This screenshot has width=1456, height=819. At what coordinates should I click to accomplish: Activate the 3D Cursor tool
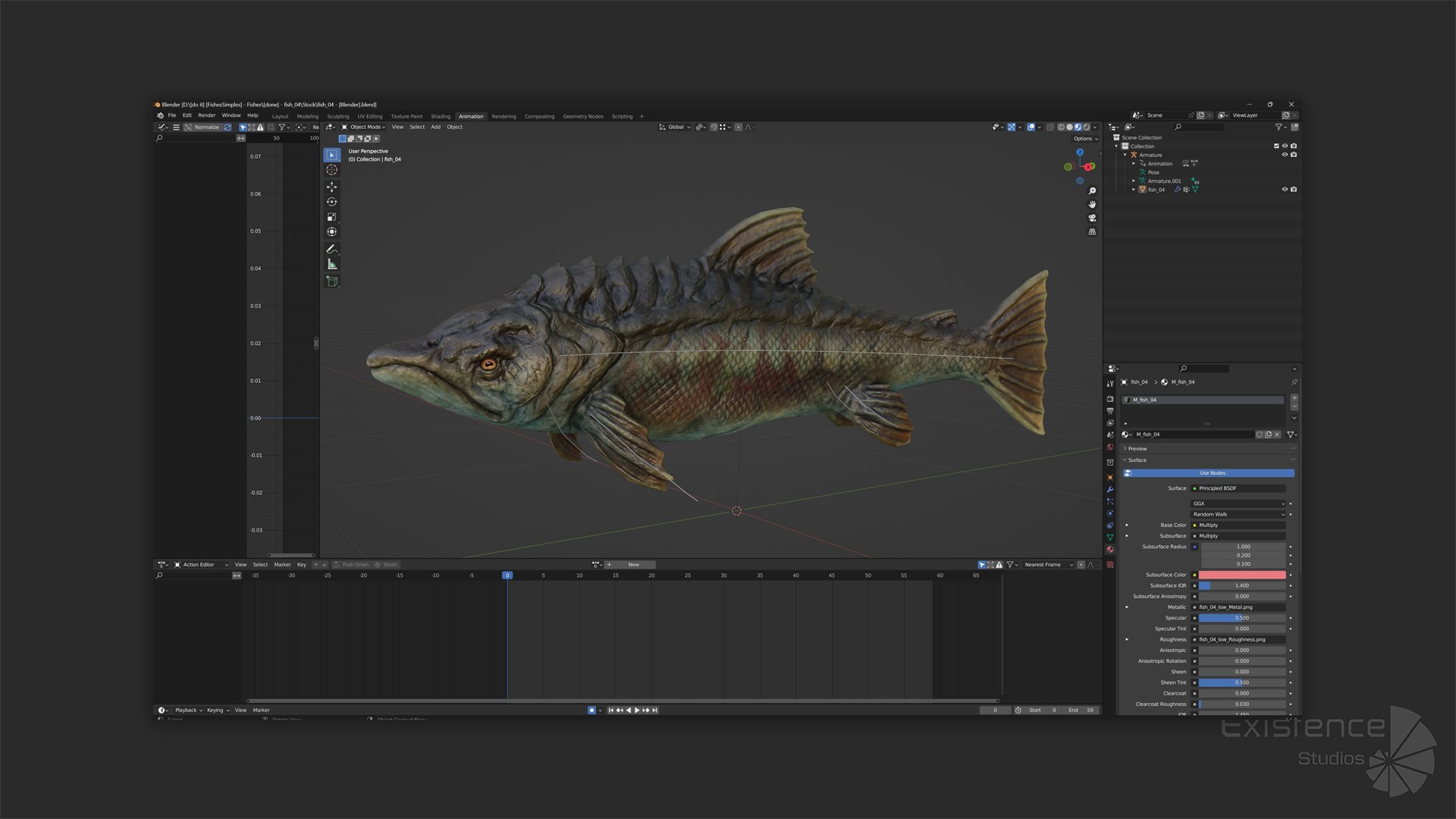point(331,170)
